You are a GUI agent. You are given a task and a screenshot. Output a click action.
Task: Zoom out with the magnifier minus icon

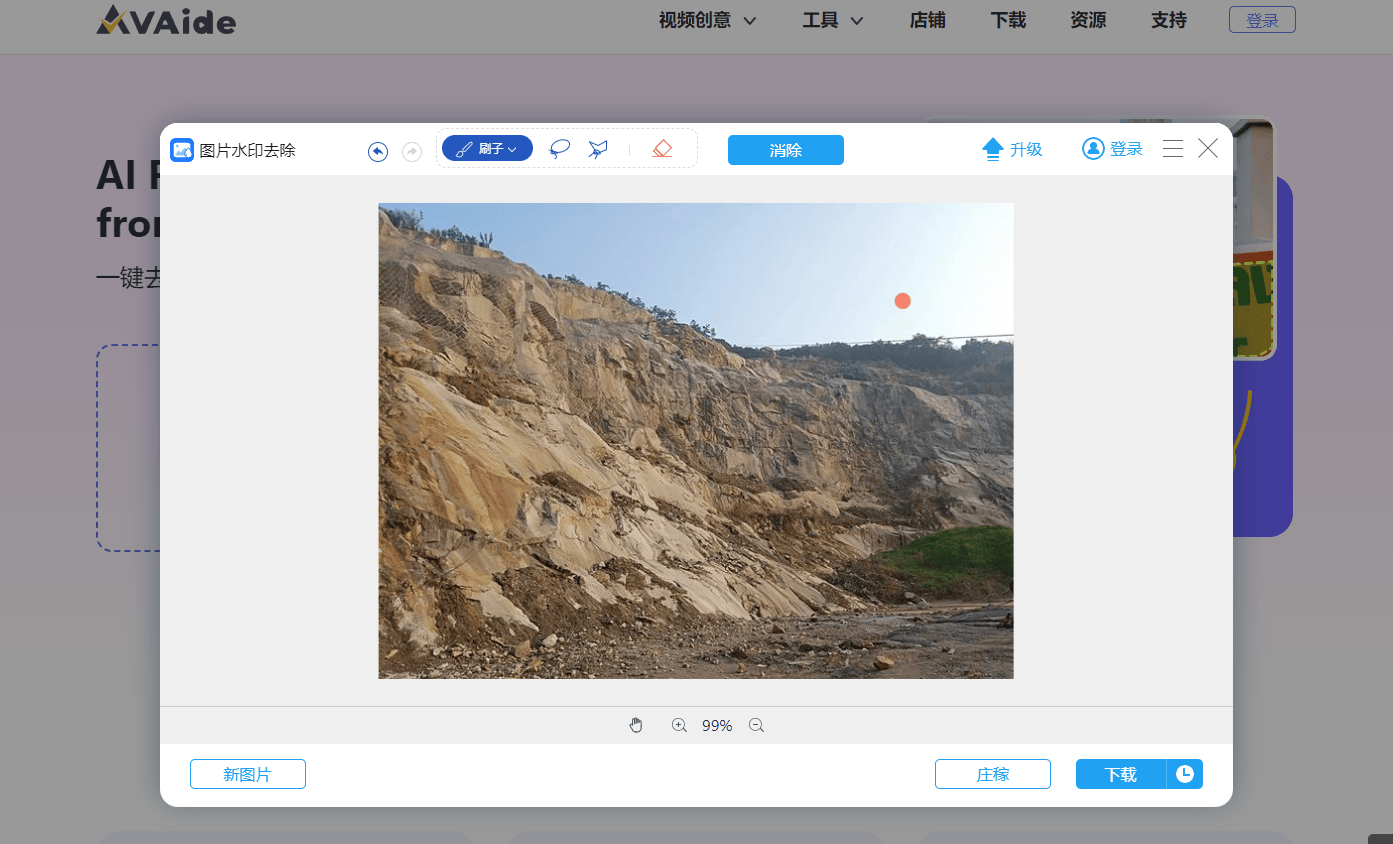756,725
